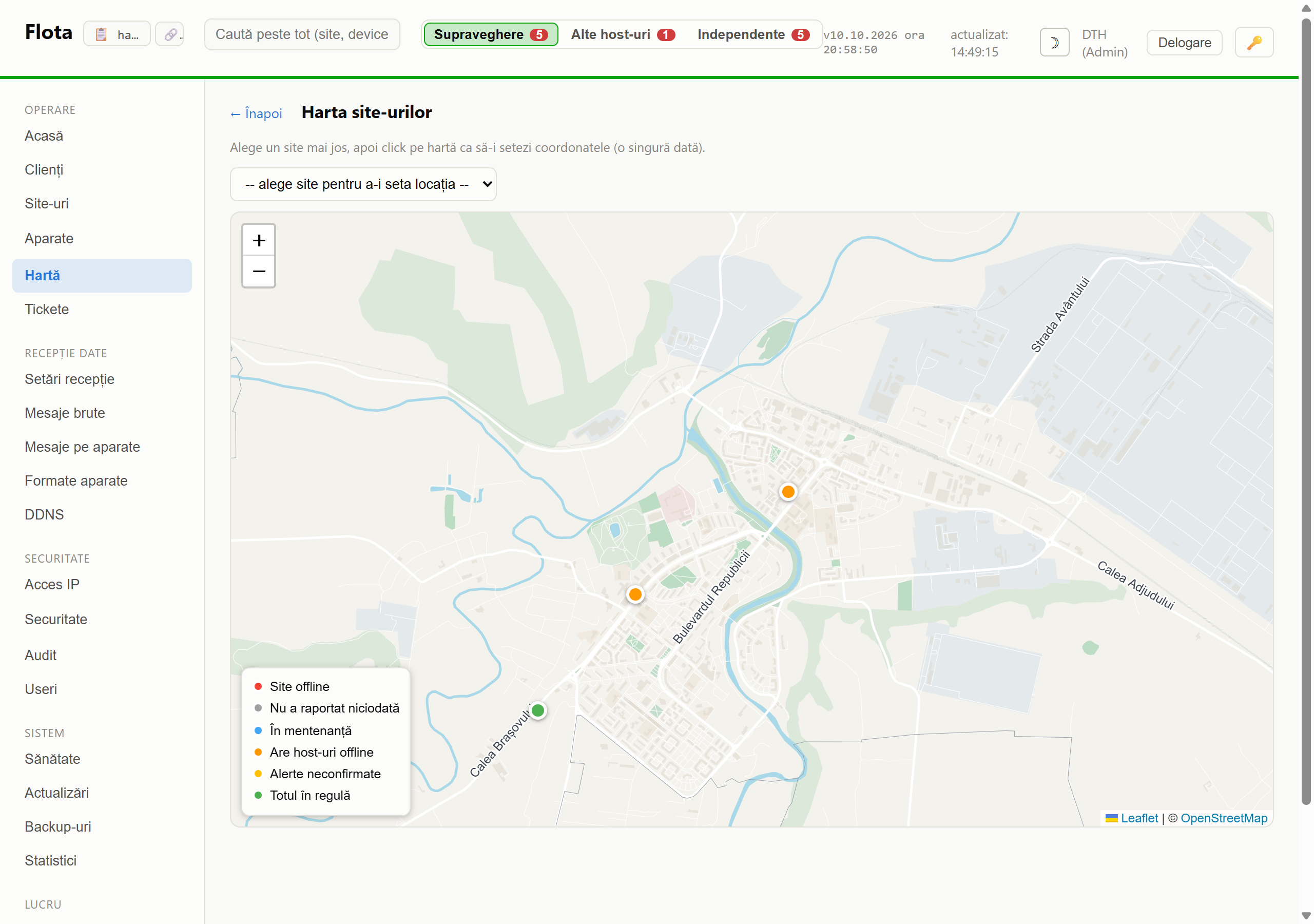Screen dimensions: 1314x924
Task: Open the OpenStreetMap attribution link
Action: click(x=1224, y=818)
